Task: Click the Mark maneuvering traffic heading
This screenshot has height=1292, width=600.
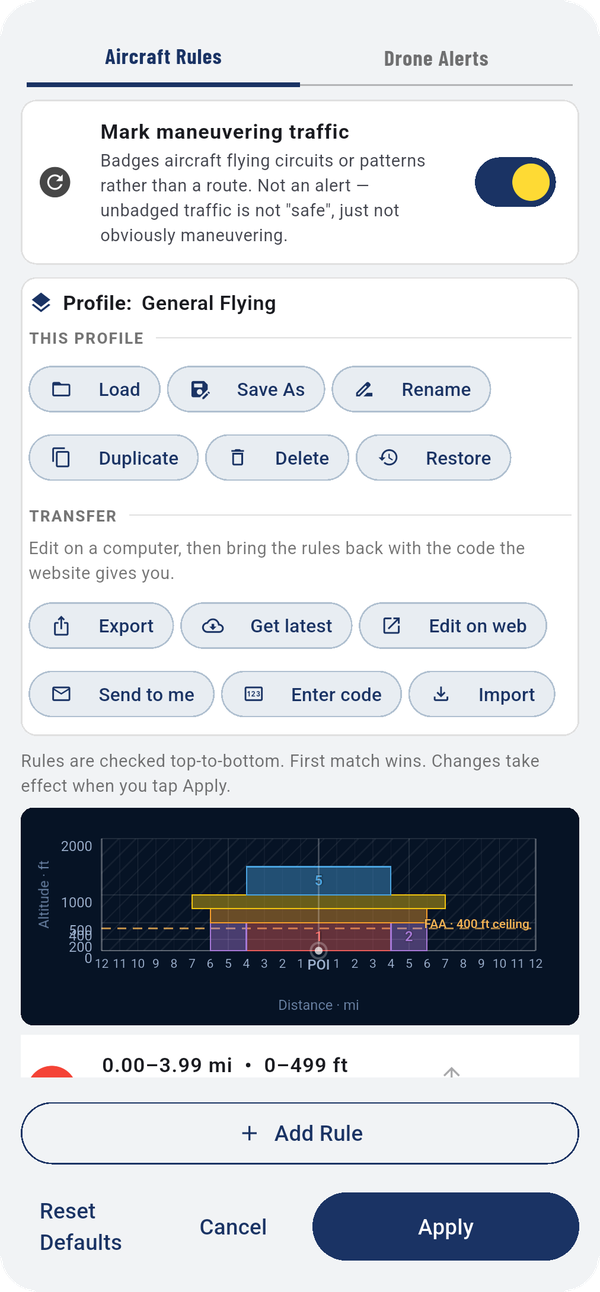Action: 225,132
